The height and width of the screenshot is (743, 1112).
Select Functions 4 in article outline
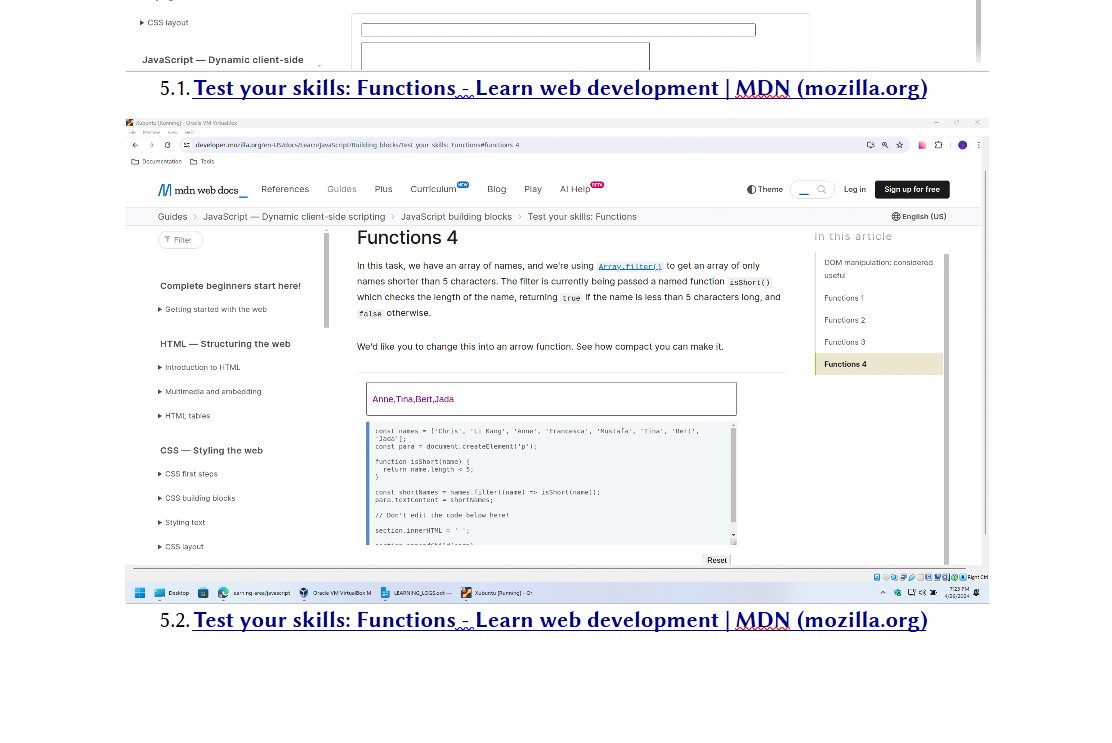[x=879, y=364]
